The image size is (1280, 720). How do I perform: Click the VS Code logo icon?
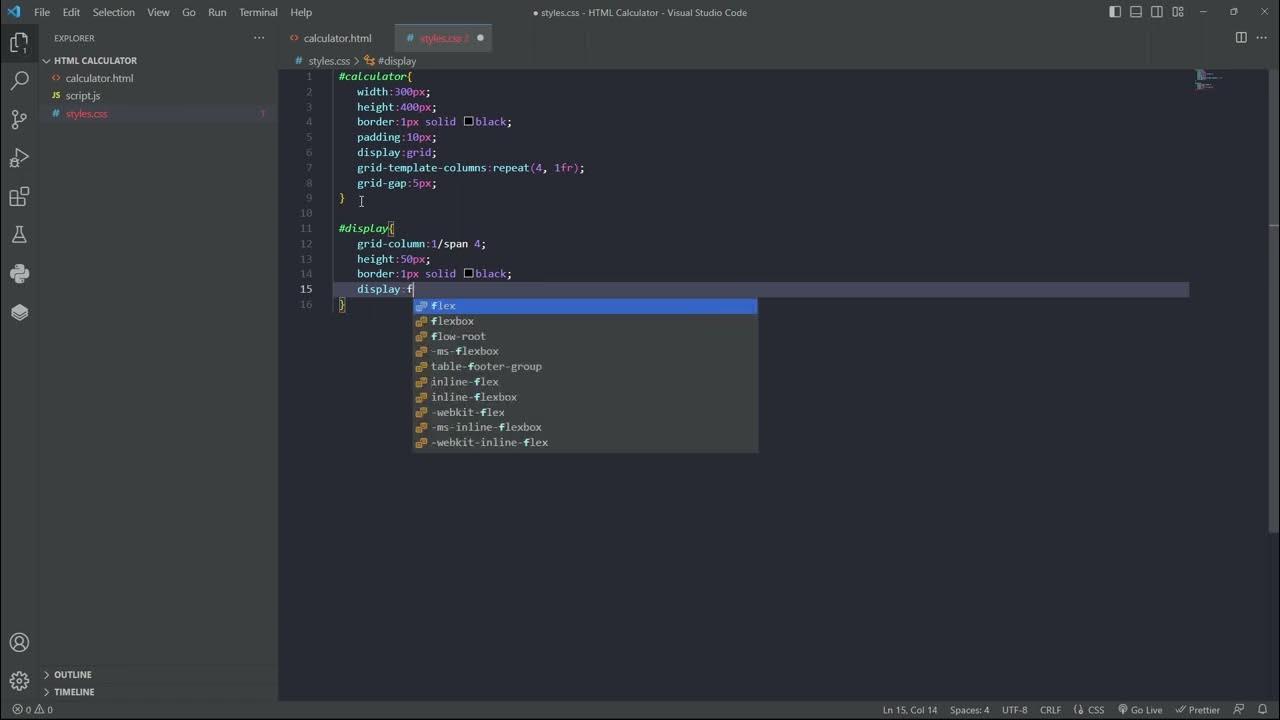pyautogui.click(x=13, y=12)
